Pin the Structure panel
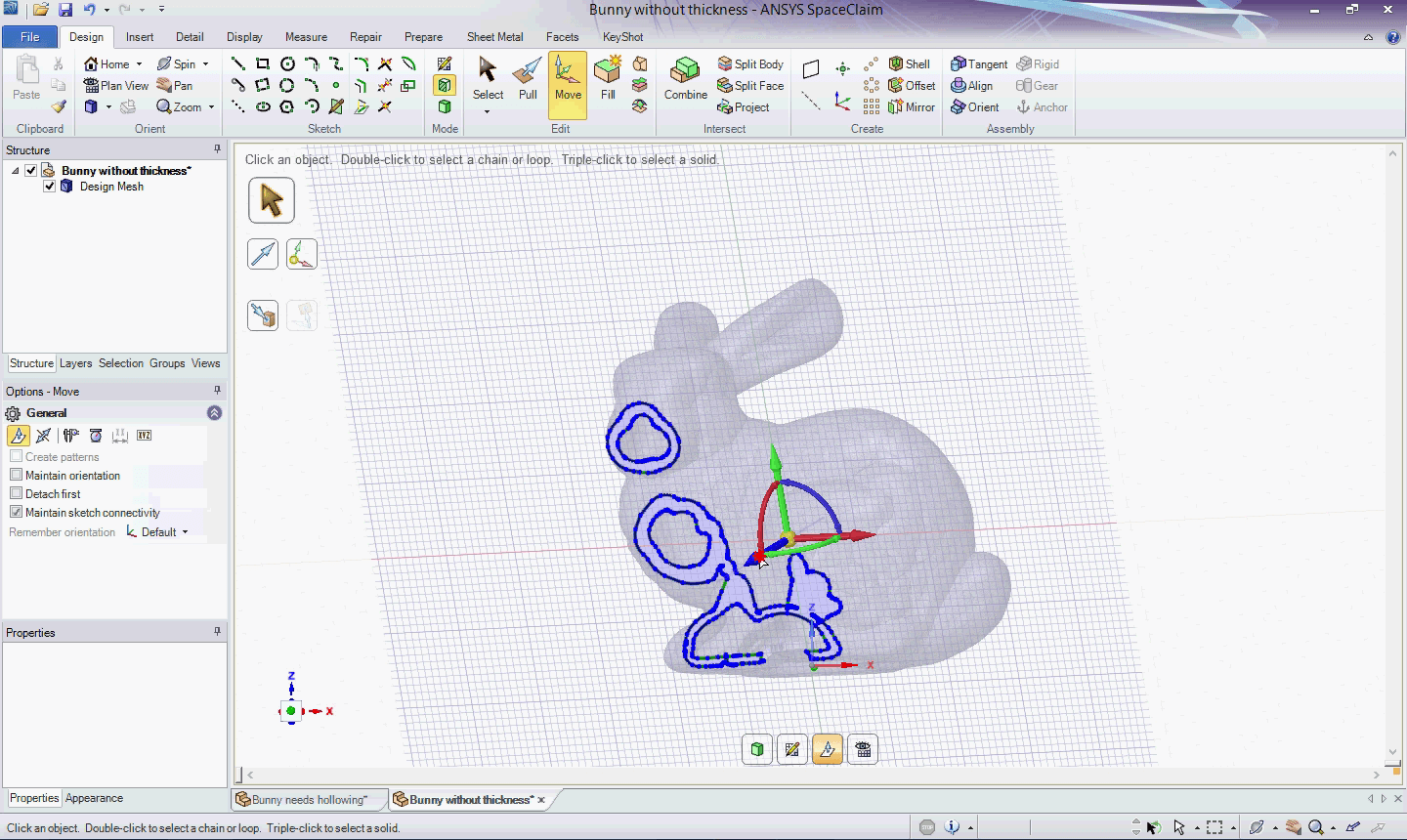Screen dimensions: 1407x840 click(217, 149)
